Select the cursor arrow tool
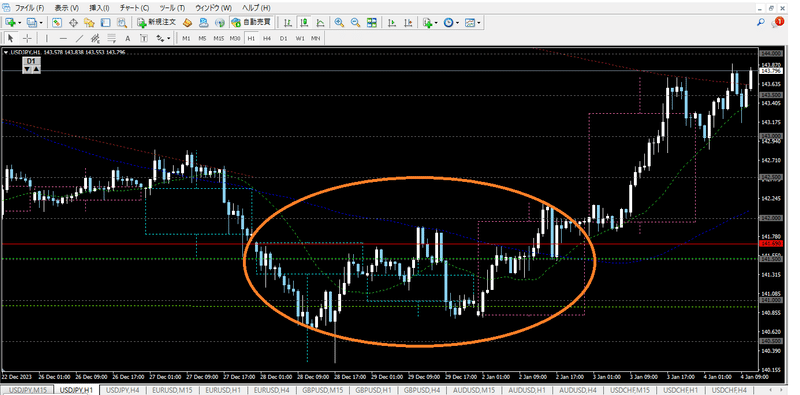The image size is (800, 395). [11, 38]
